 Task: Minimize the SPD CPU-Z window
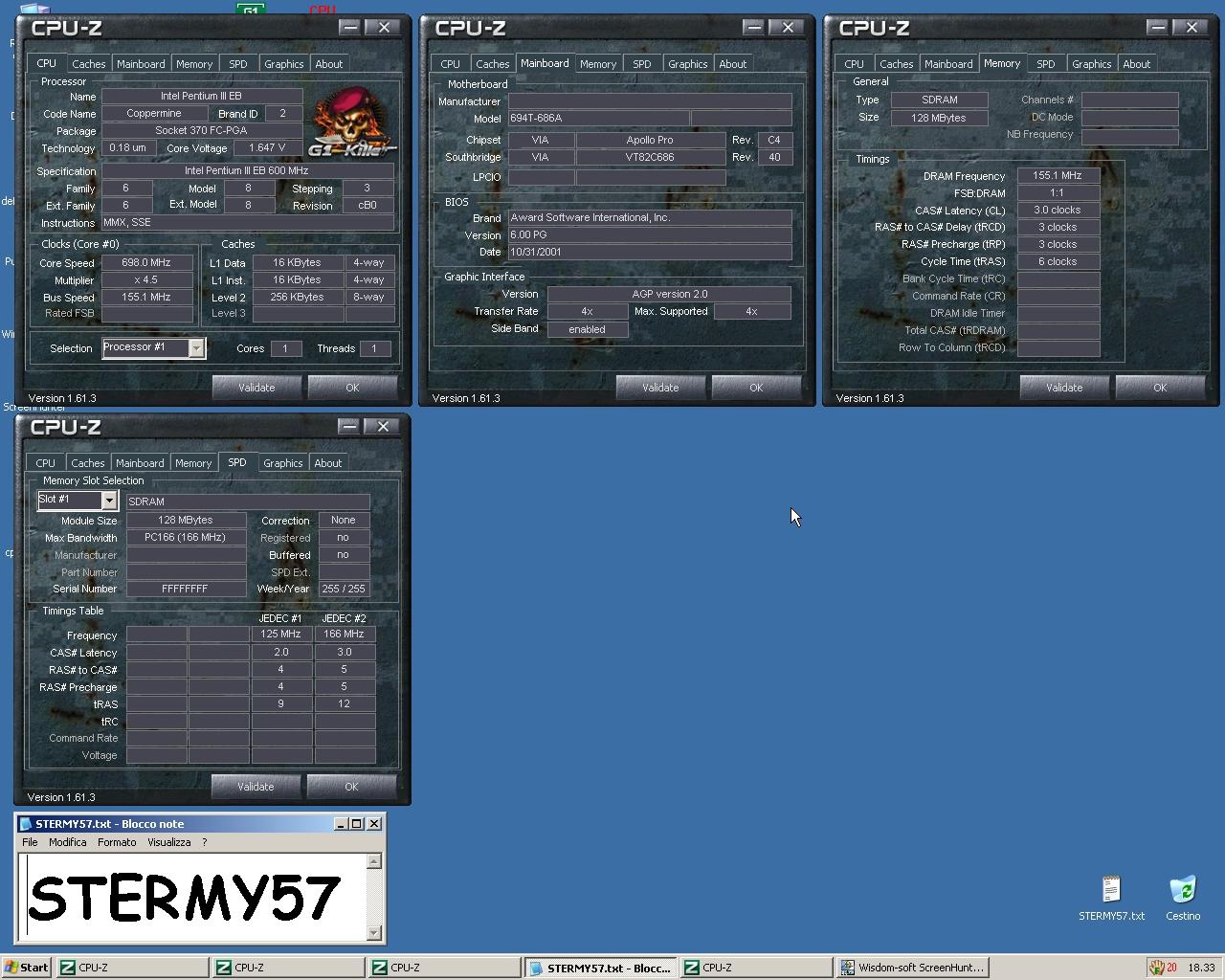coord(349,427)
